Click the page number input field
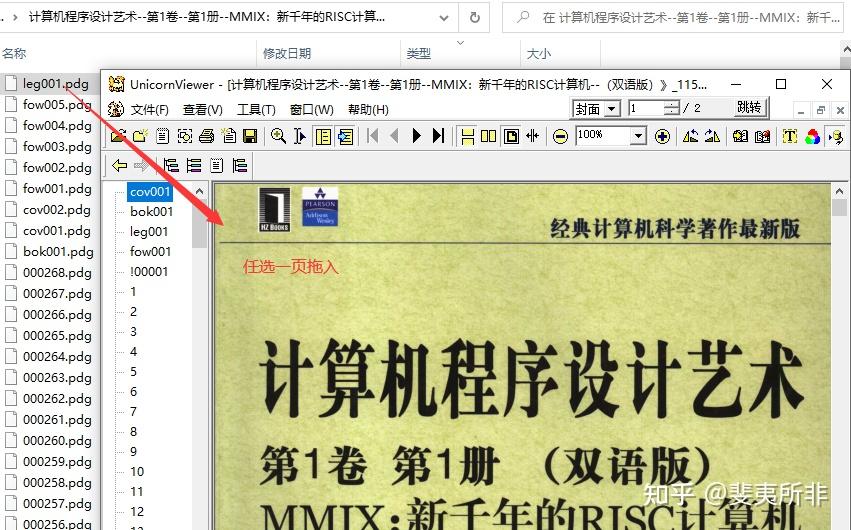Viewport: 851px width, 530px height. (646, 108)
